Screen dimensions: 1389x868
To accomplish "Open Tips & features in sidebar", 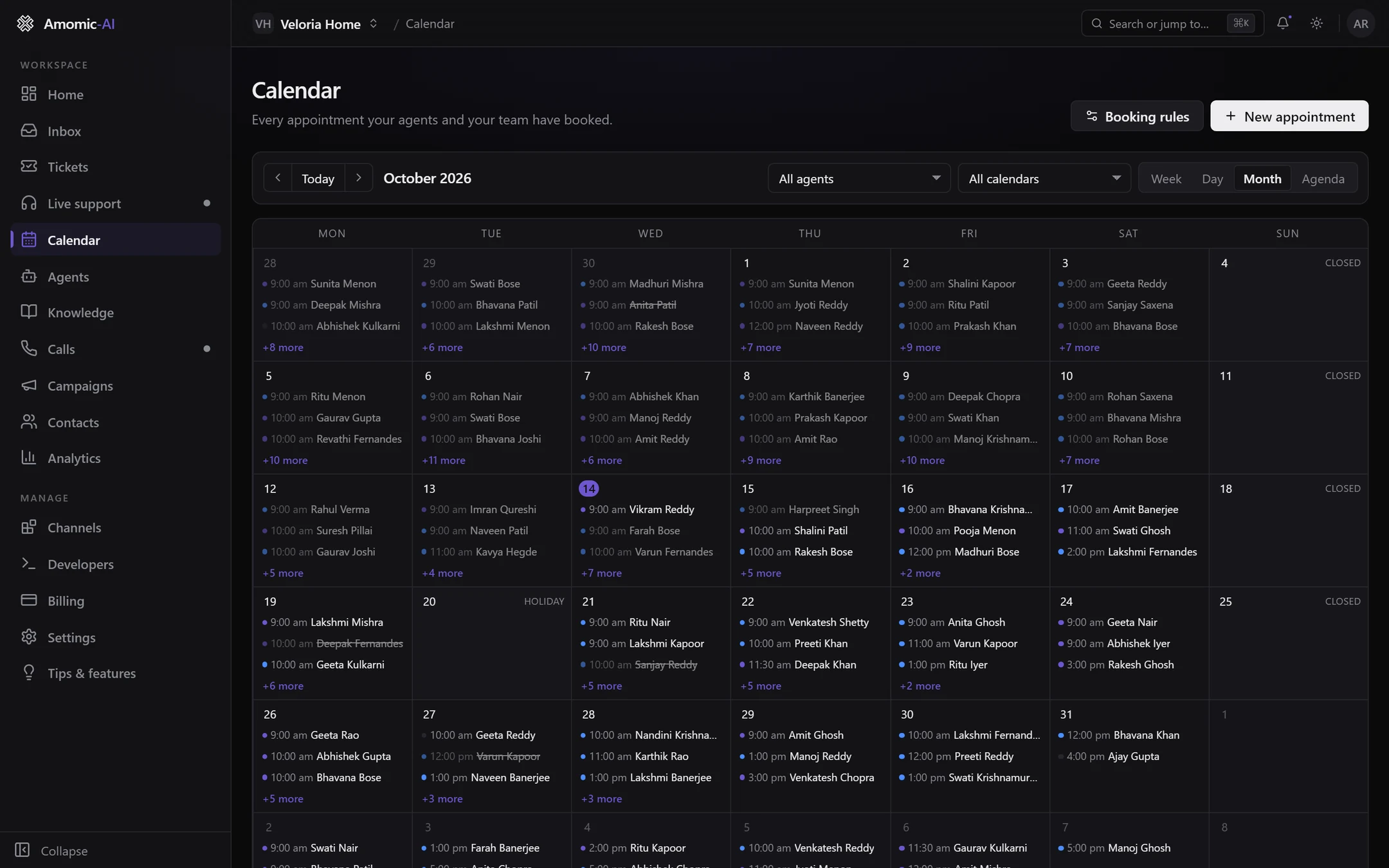I will pyautogui.click(x=116, y=674).
